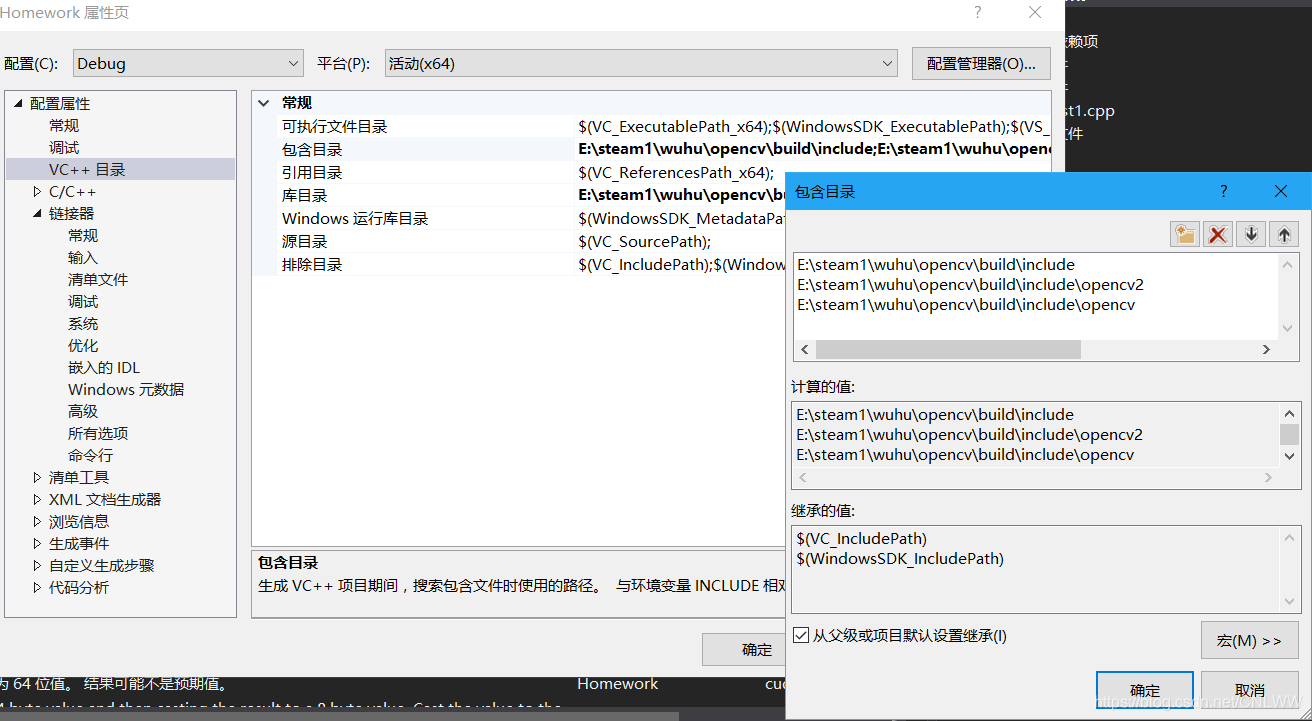Select 调试 under 配置属性
Screen dimensions: 1312x721
pos(64,148)
